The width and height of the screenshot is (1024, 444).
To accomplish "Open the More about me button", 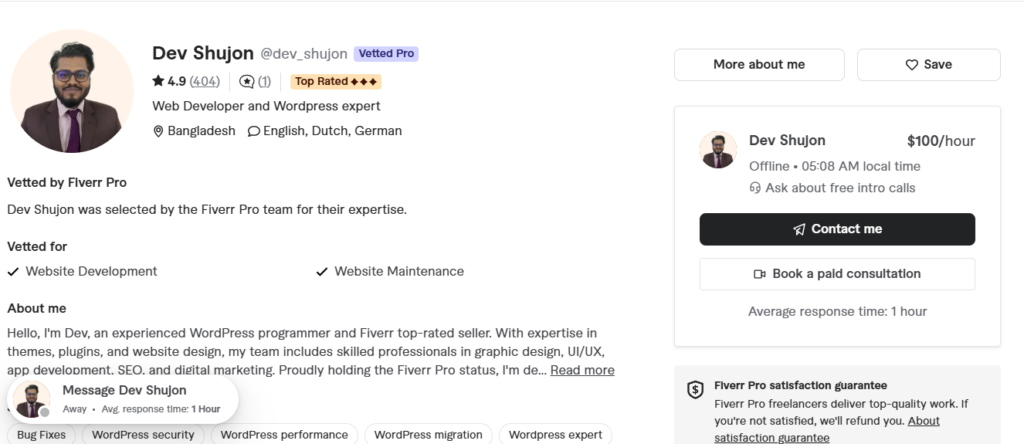I will (759, 65).
